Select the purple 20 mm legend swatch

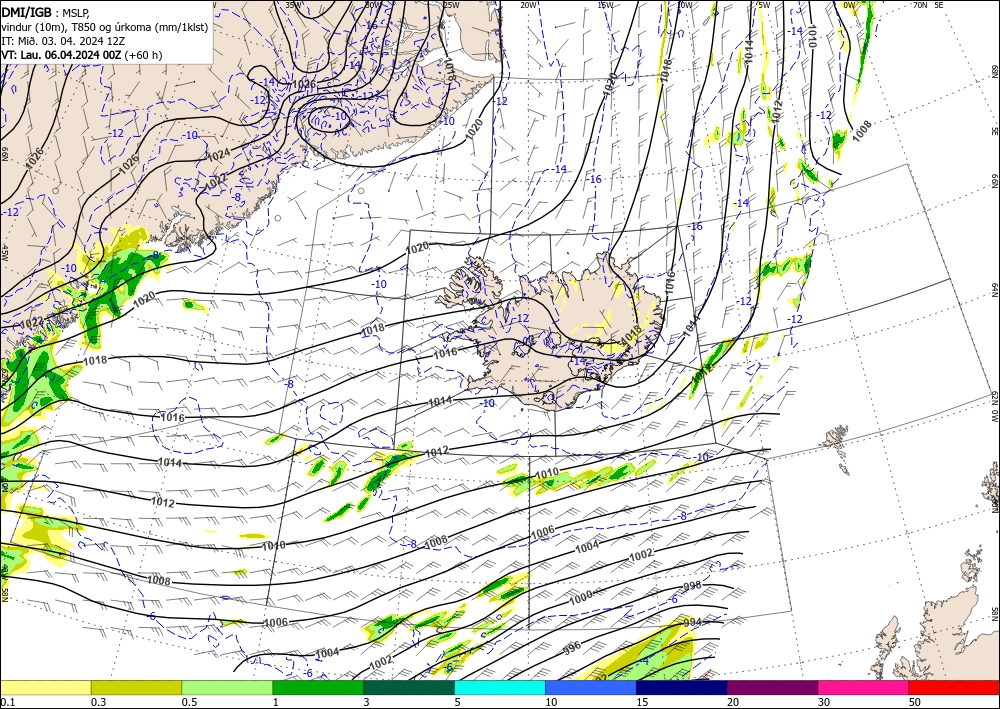click(x=772, y=687)
